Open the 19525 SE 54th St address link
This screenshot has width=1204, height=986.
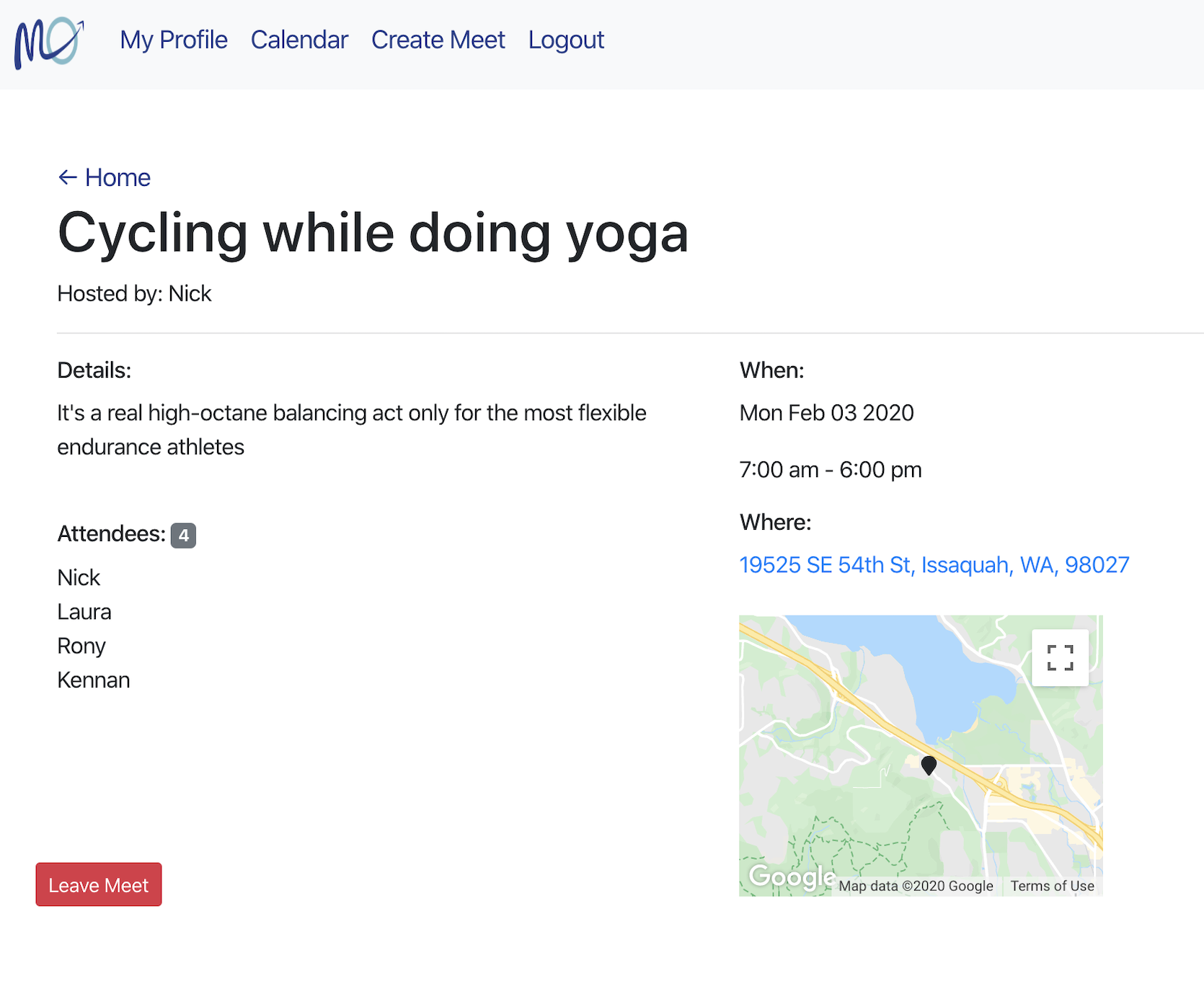934,564
